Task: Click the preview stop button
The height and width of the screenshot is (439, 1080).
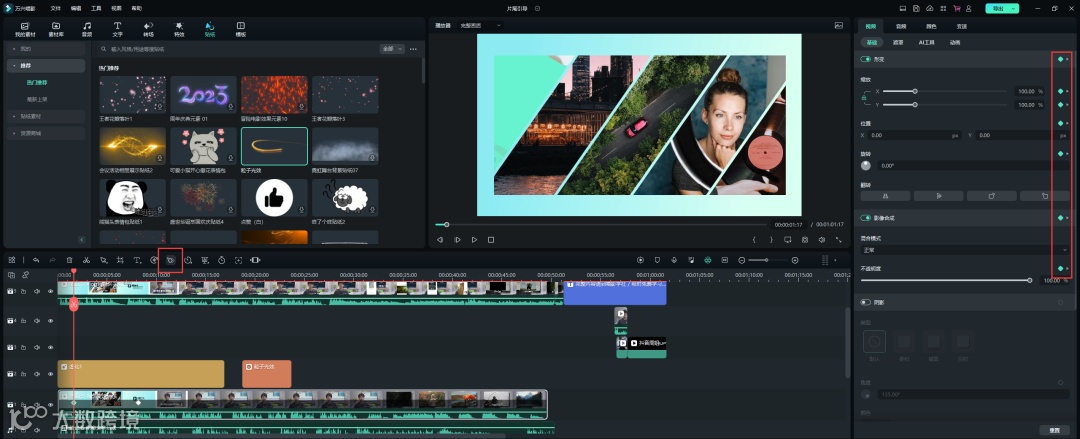Action: click(491, 240)
